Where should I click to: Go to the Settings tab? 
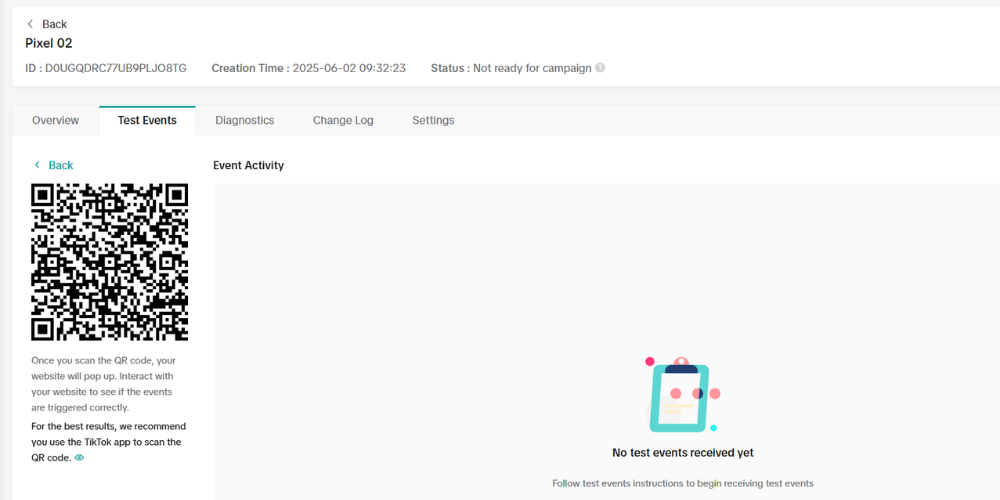pos(433,120)
